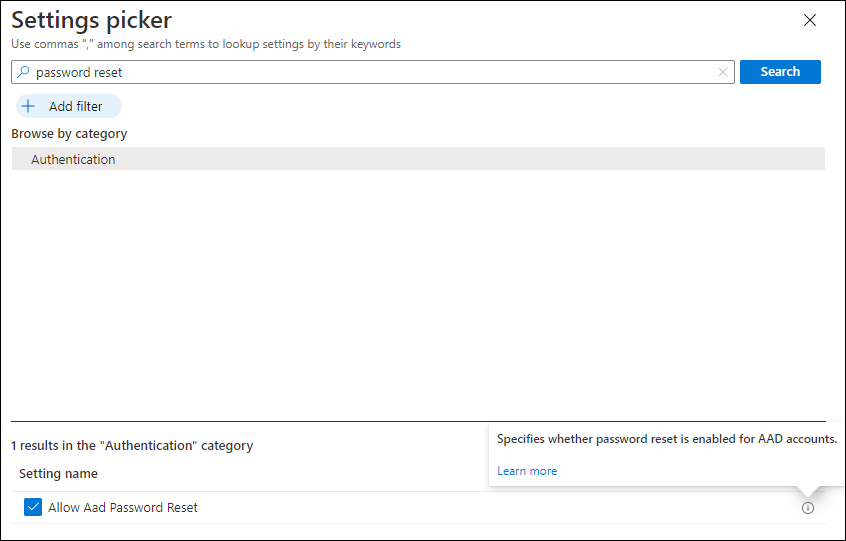Click the Setting name column header

point(58,473)
